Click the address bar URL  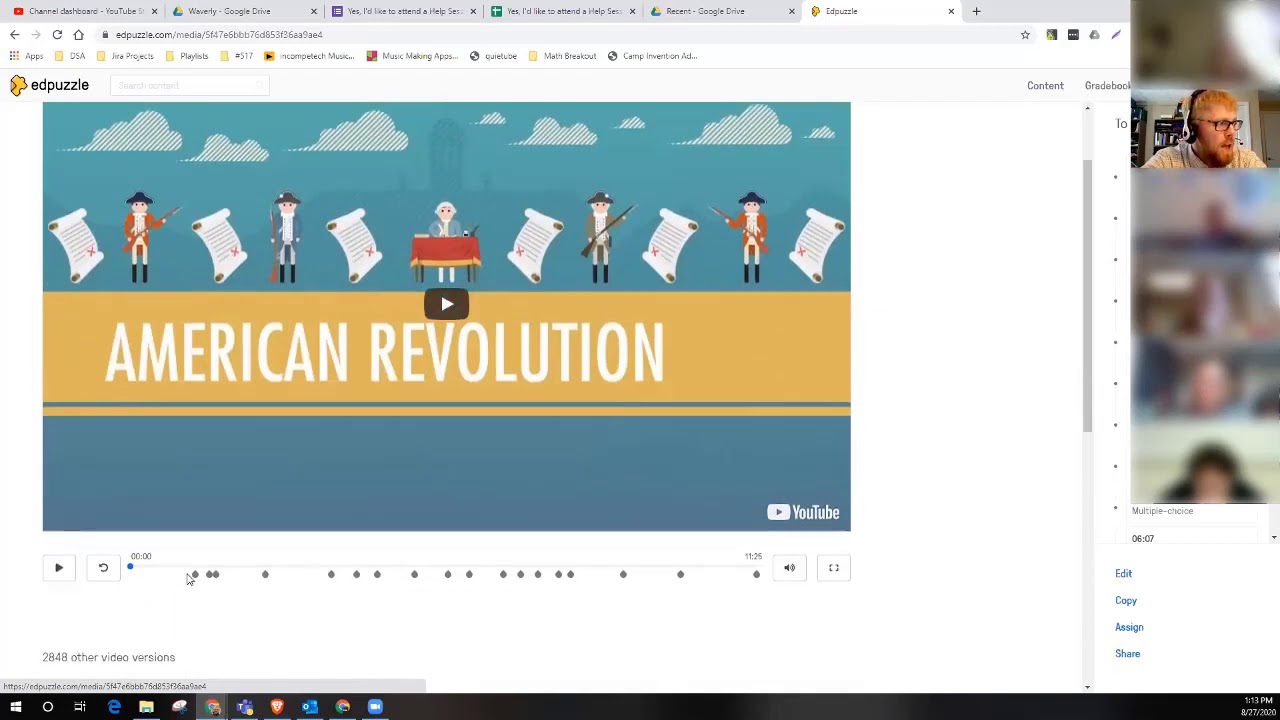(x=219, y=35)
